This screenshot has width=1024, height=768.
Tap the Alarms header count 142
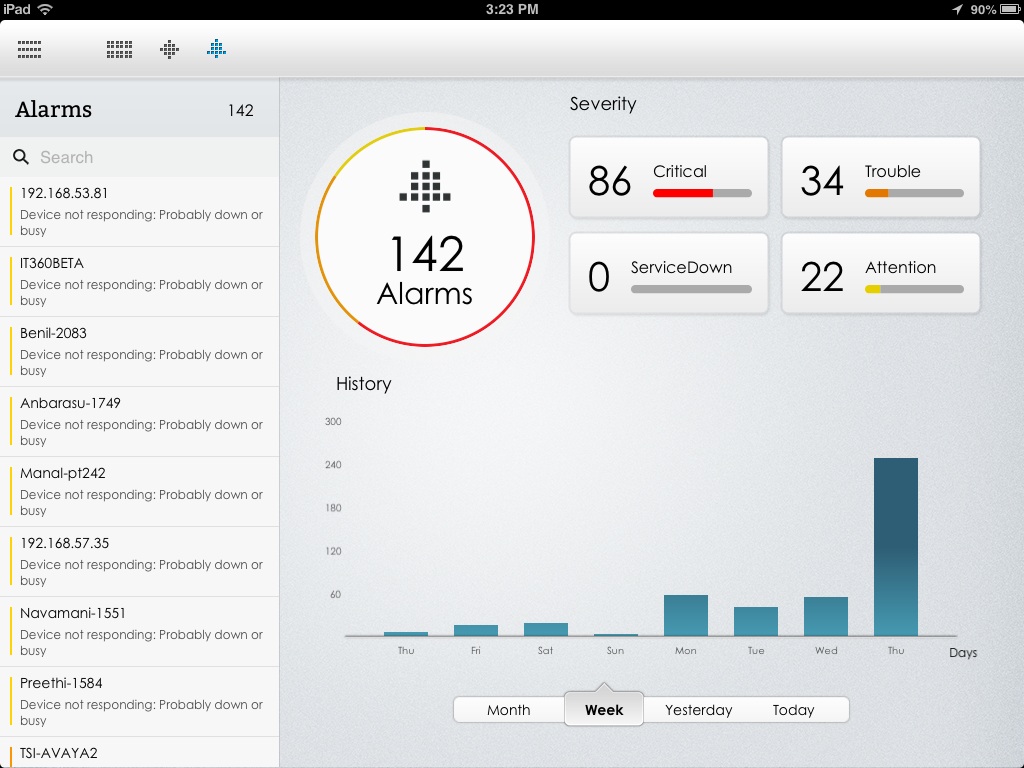240,110
